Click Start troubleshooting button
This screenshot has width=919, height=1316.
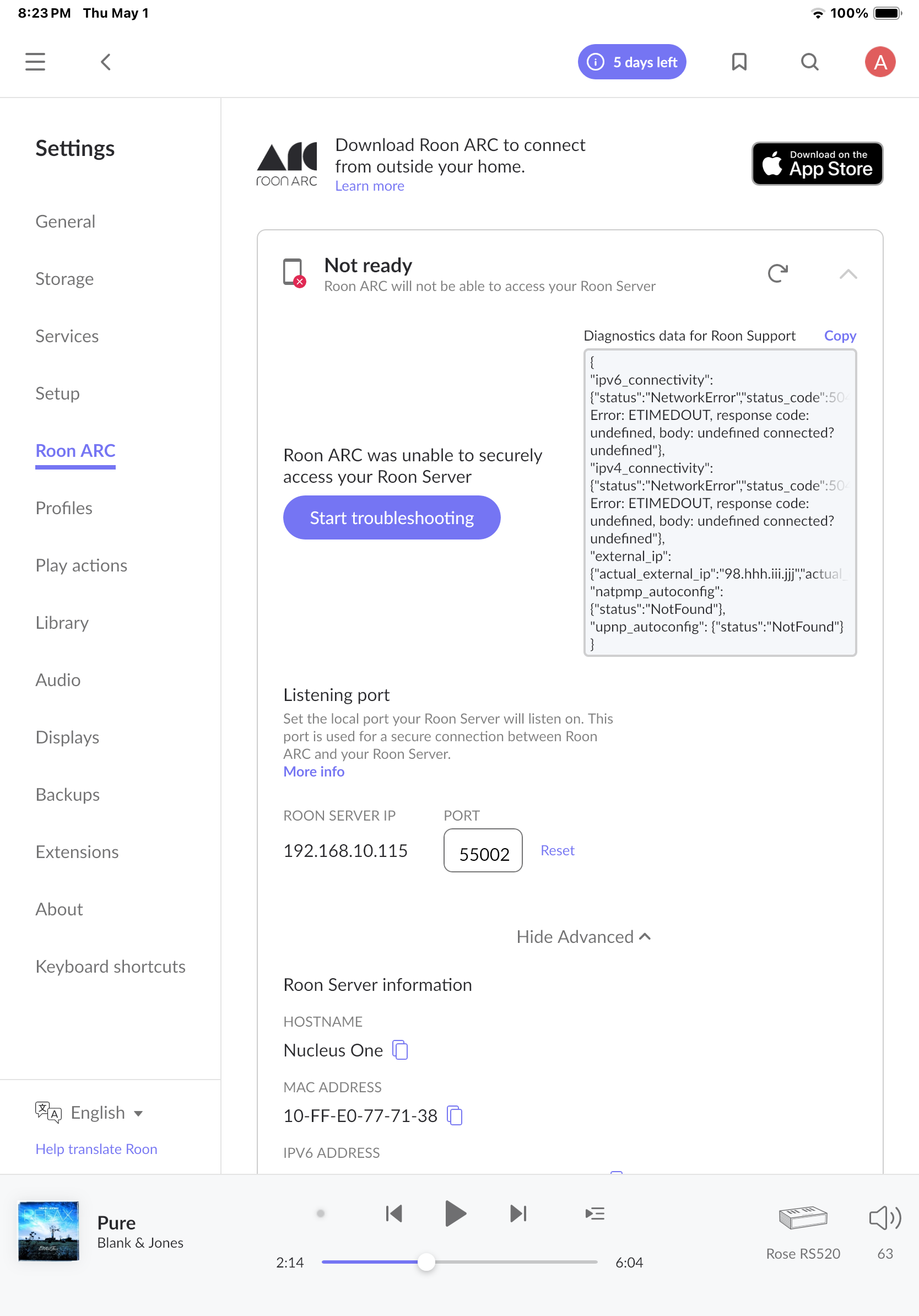click(x=392, y=517)
